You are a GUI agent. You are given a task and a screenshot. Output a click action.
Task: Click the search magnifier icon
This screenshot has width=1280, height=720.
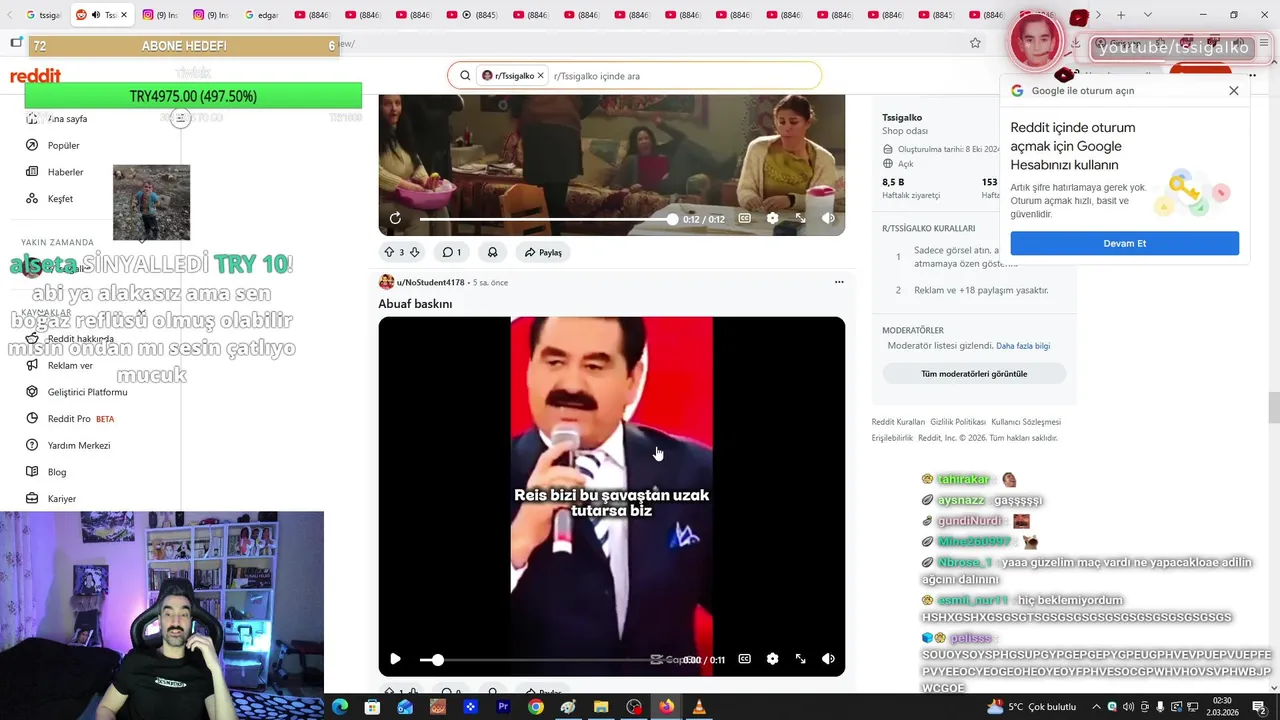pyautogui.click(x=465, y=76)
